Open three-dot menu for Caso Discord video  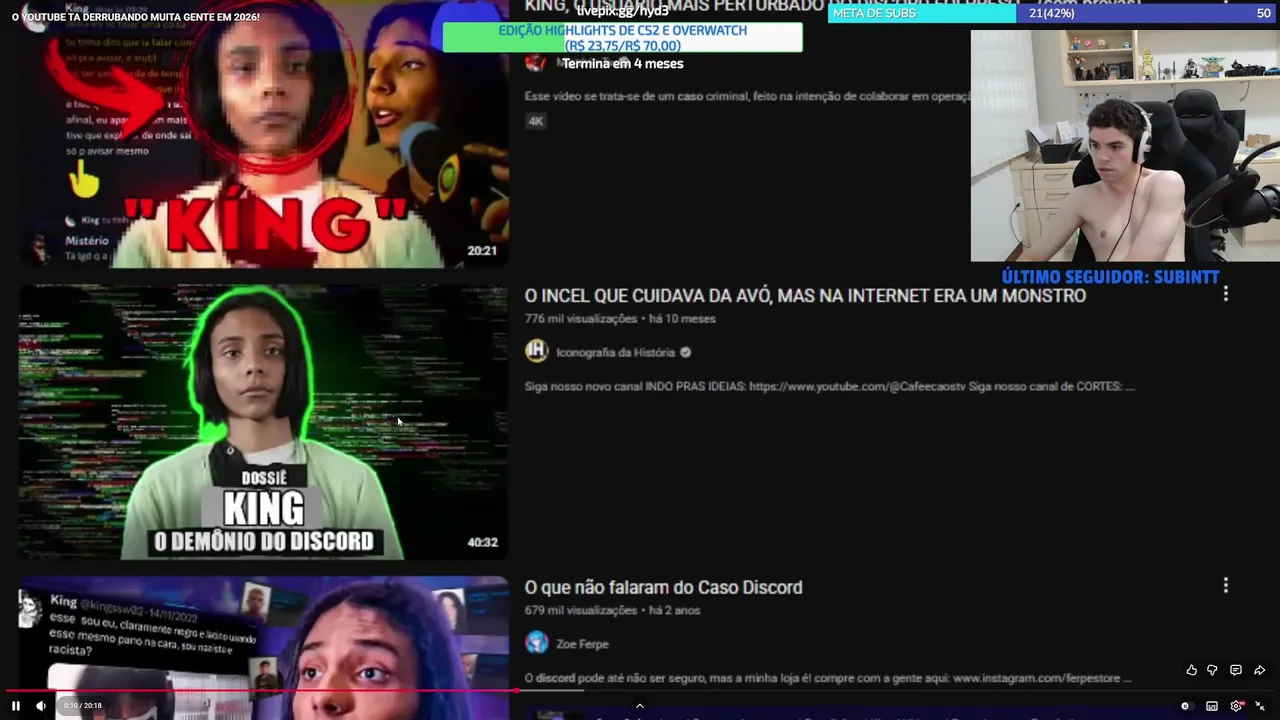[x=1226, y=585]
